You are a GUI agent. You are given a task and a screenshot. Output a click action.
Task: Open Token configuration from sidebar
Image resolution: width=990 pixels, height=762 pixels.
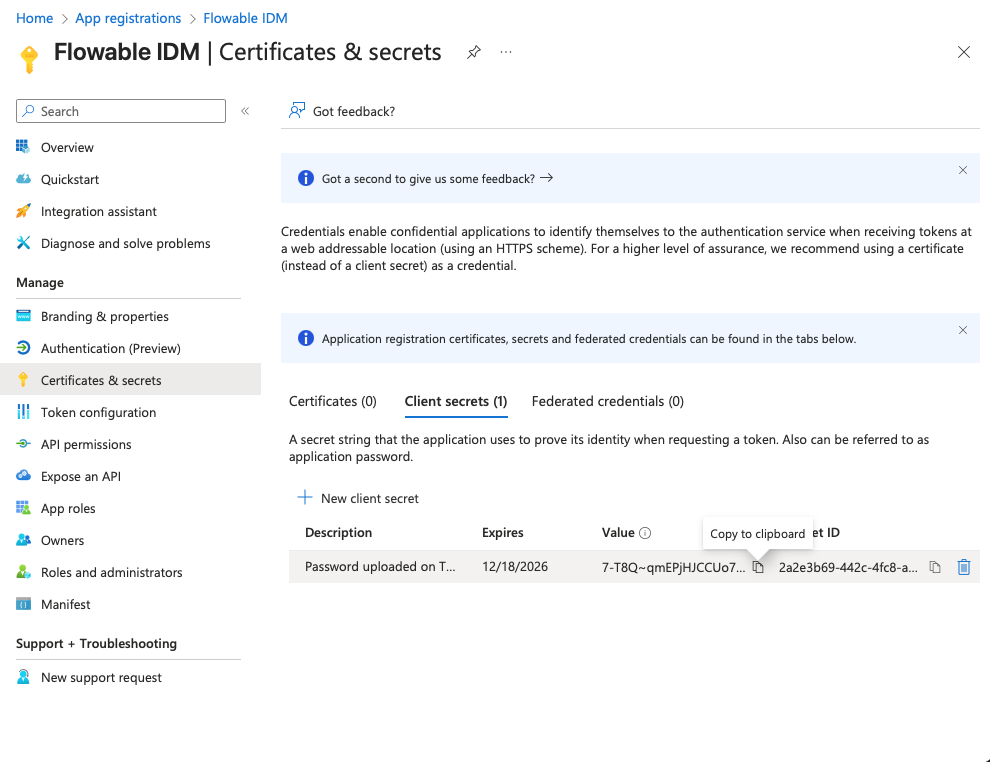click(98, 412)
